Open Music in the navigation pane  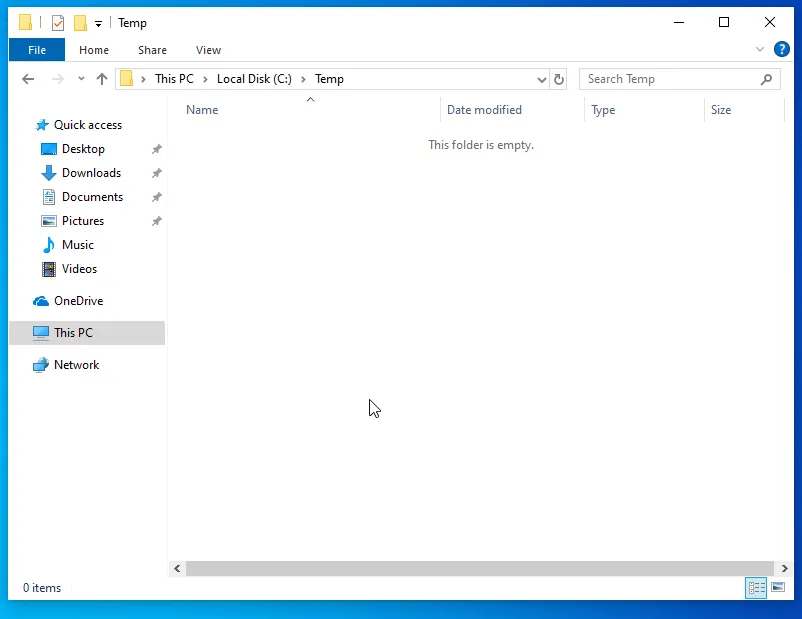click(x=78, y=245)
